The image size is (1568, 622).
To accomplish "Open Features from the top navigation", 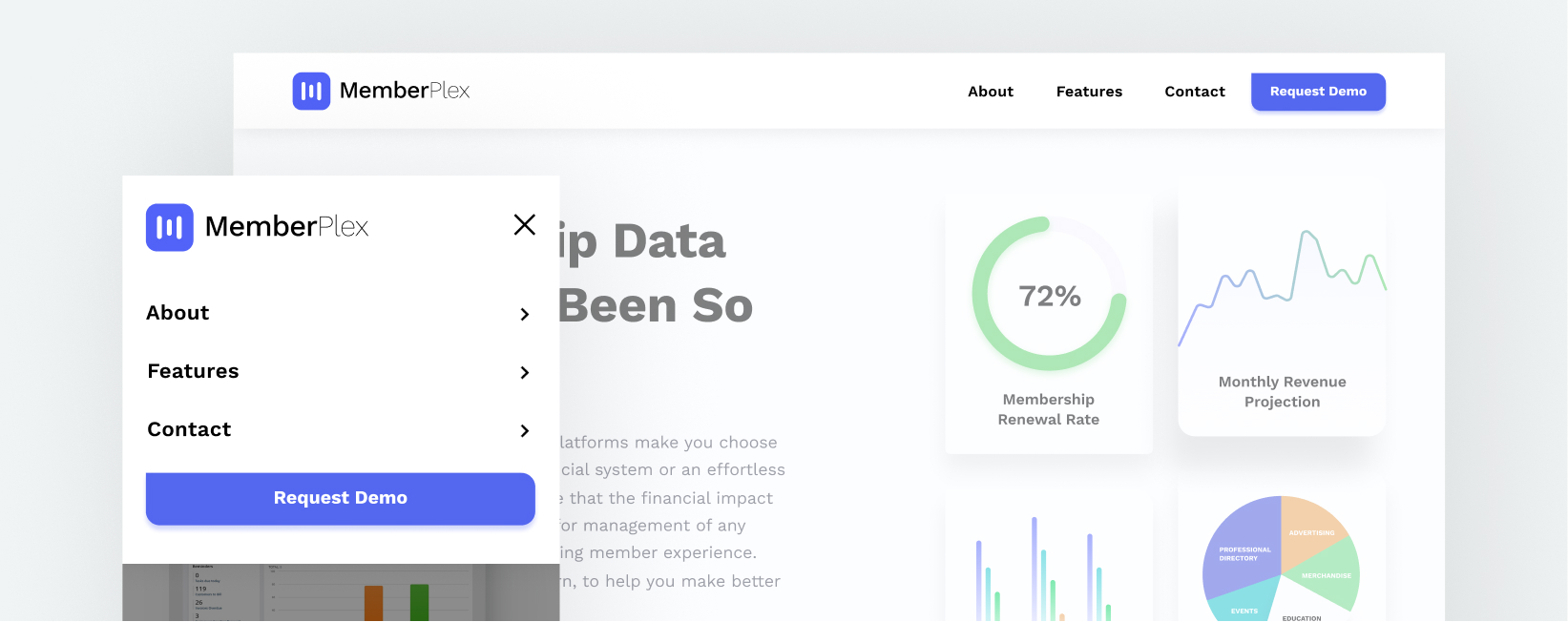I will point(1089,92).
